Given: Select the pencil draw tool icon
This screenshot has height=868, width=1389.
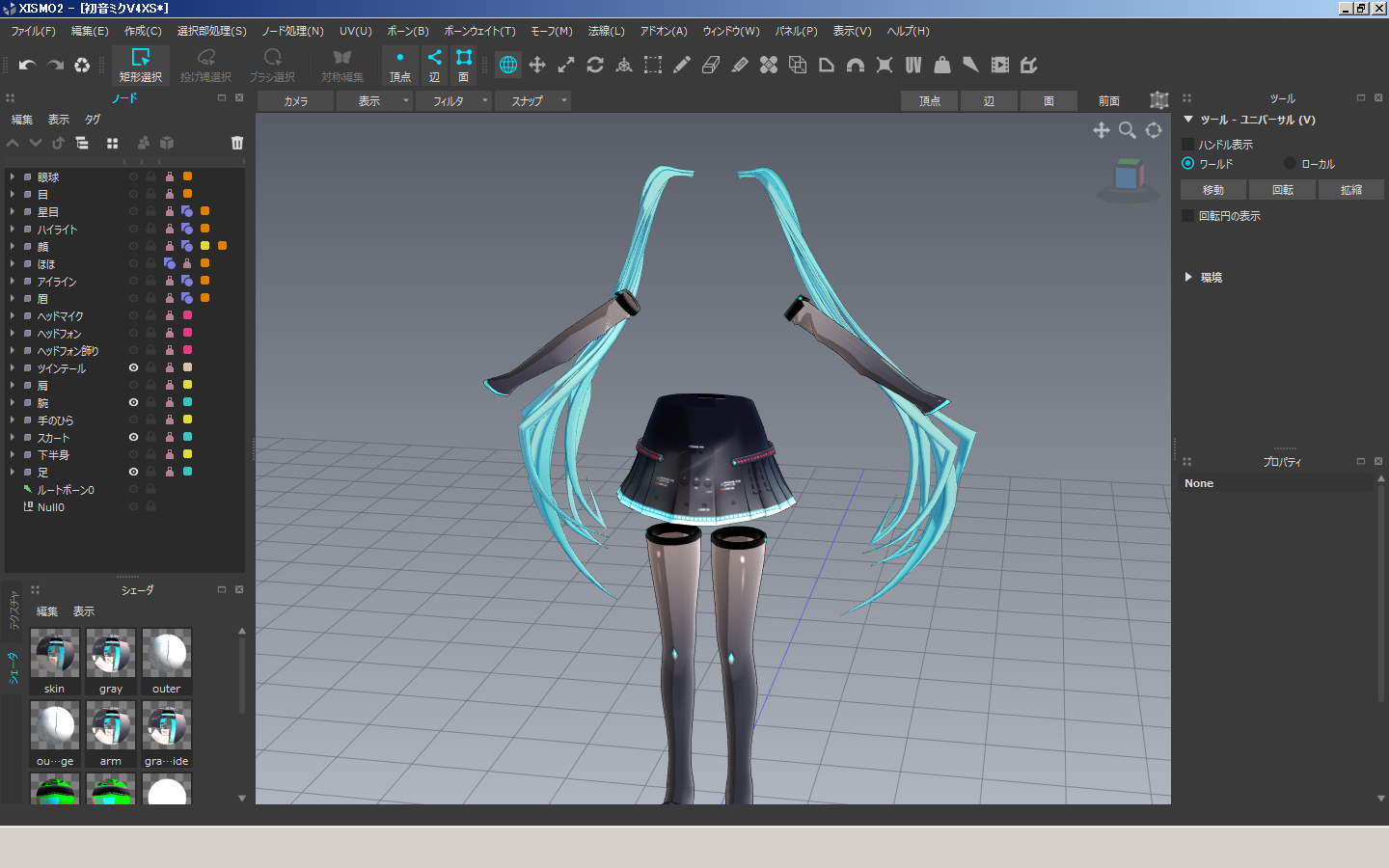Looking at the screenshot, I should pos(682,65).
